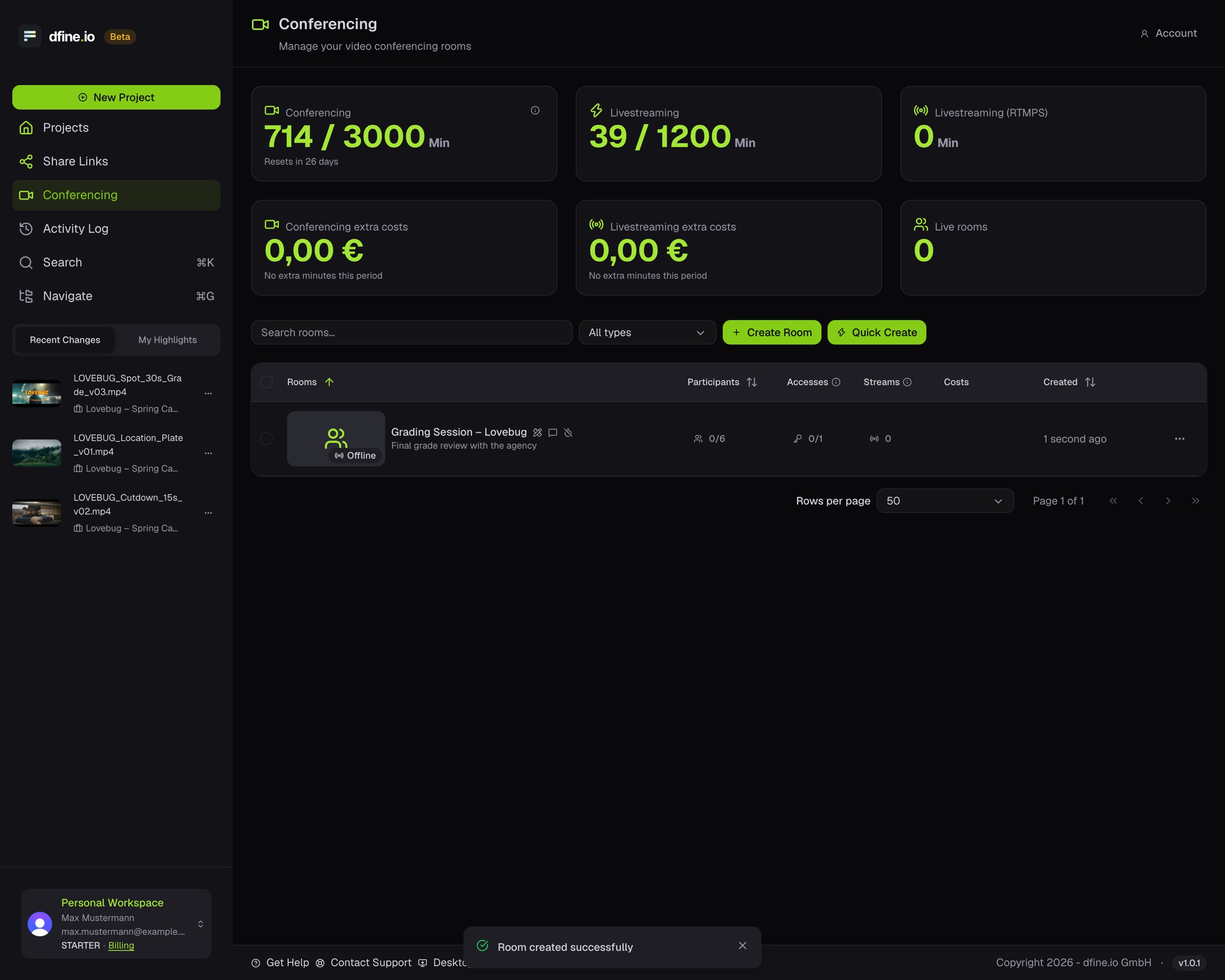Go to the next page arrow
1225x980 pixels.
[1168, 501]
